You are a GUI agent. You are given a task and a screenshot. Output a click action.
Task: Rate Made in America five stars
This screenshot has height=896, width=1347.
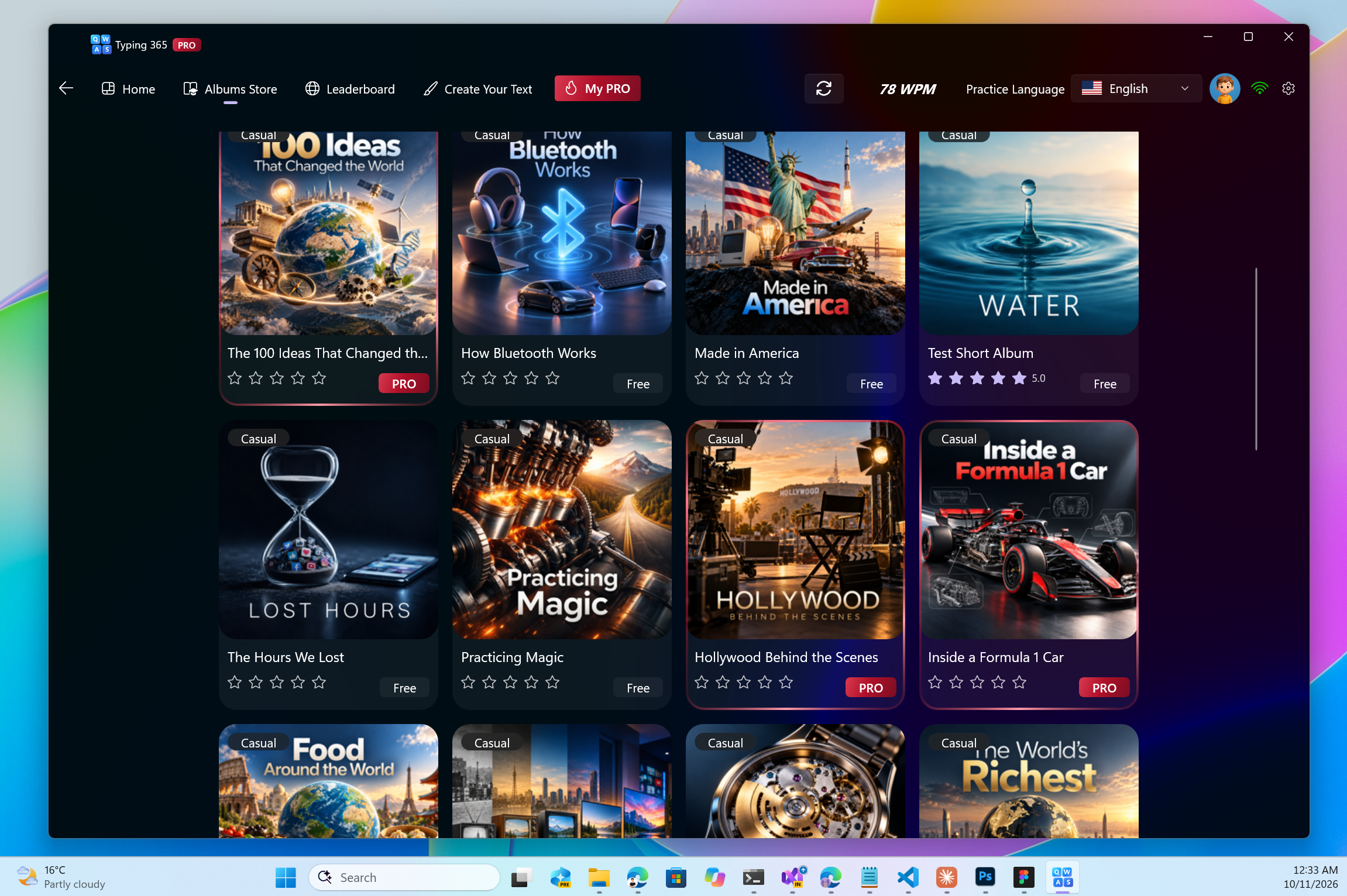point(786,378)
